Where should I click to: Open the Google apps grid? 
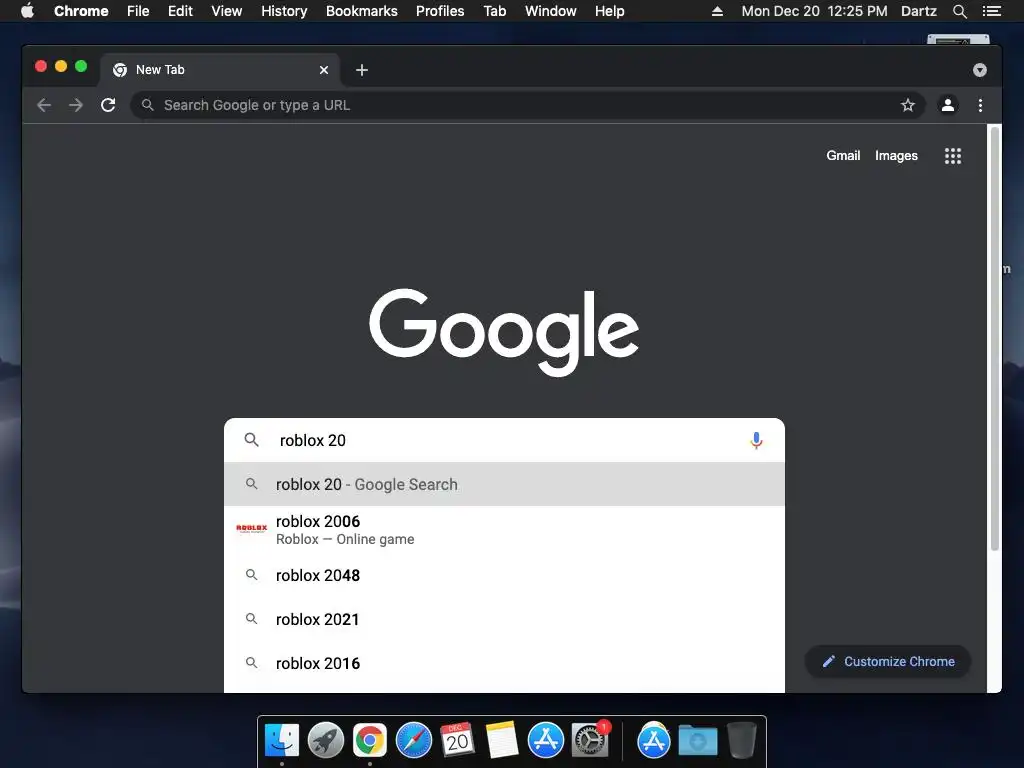click(x=953, y=155)
